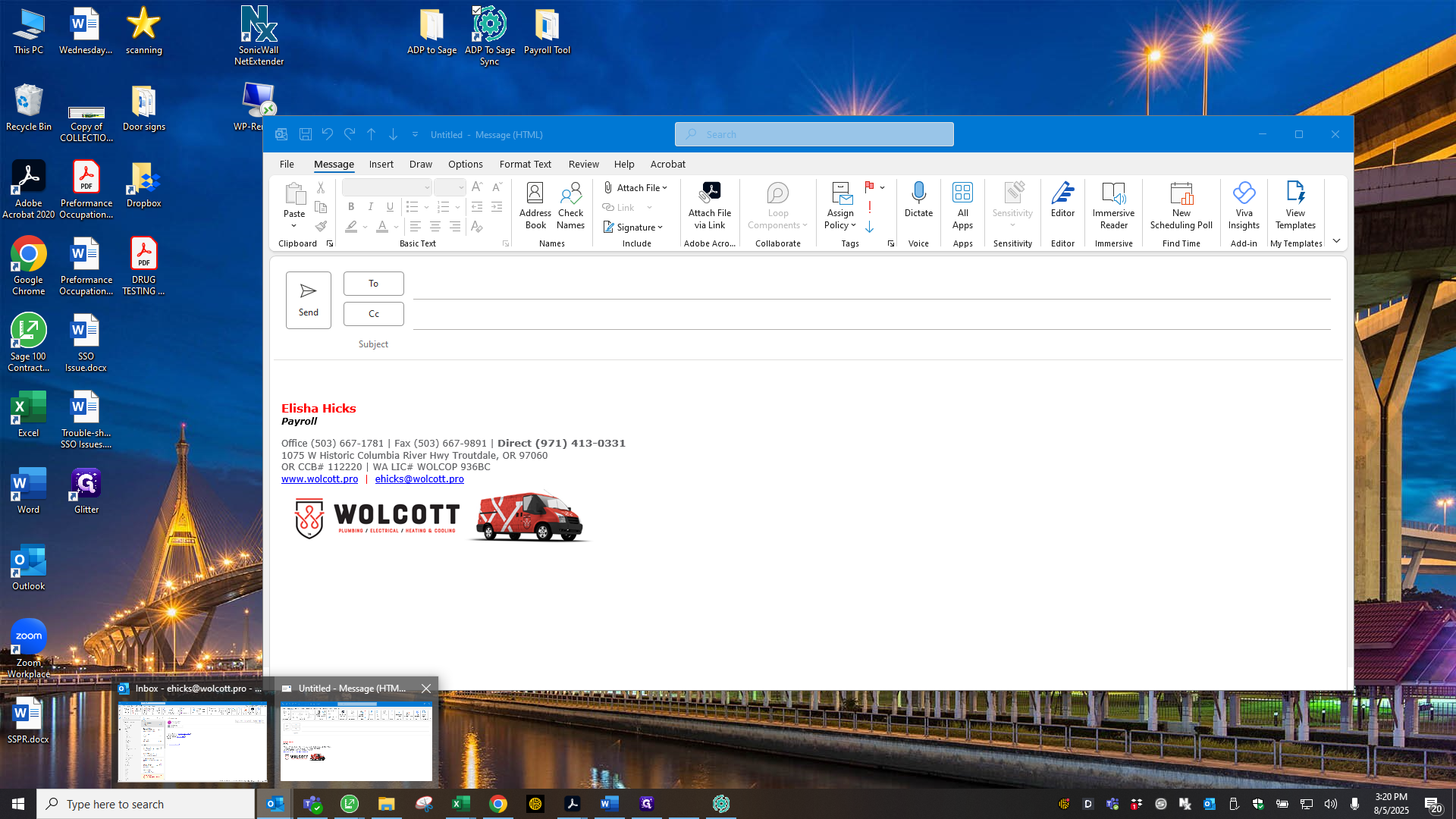Click the Undo icon

click(328, 134)
